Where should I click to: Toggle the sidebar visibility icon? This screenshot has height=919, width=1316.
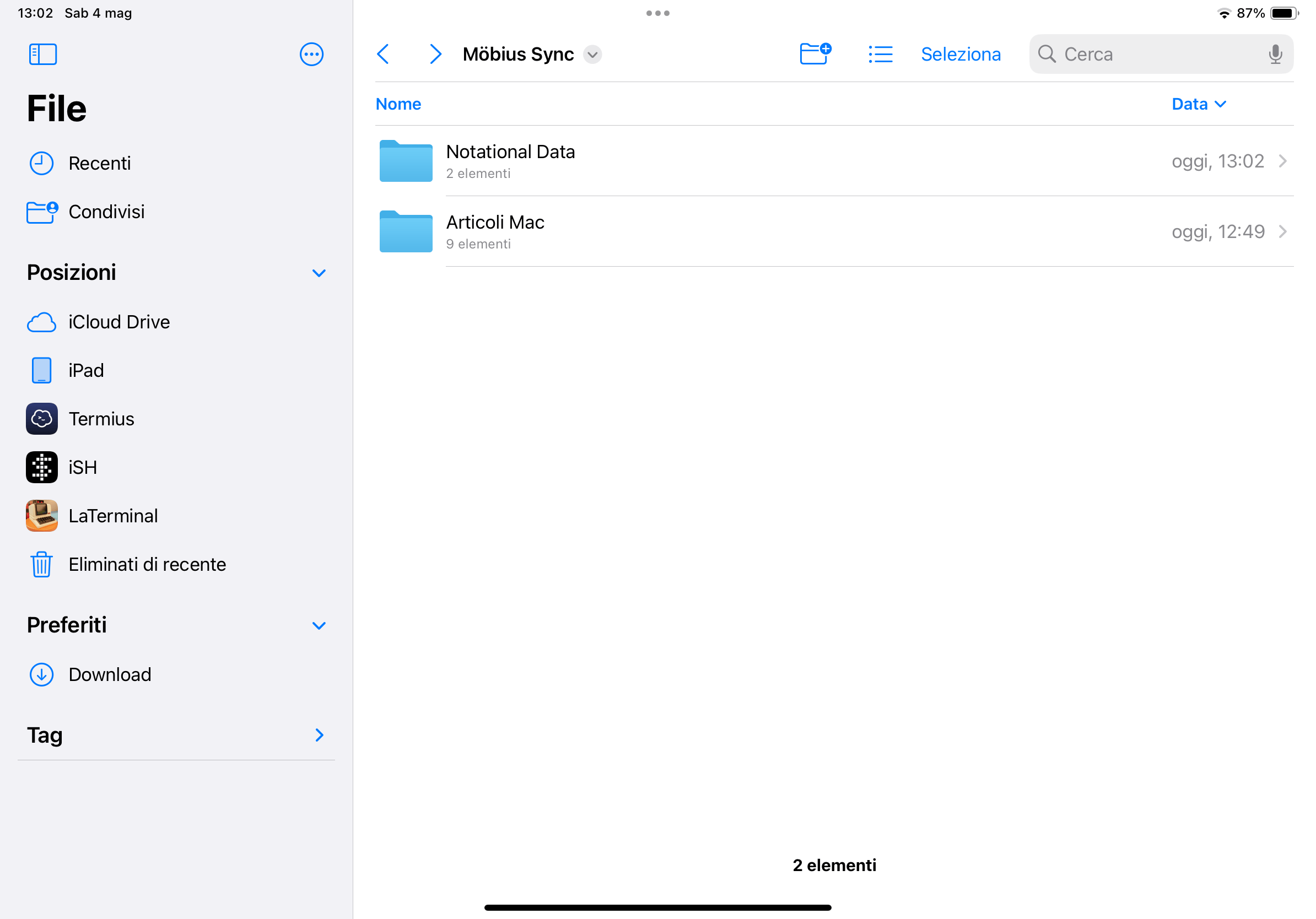click(42, 55)
